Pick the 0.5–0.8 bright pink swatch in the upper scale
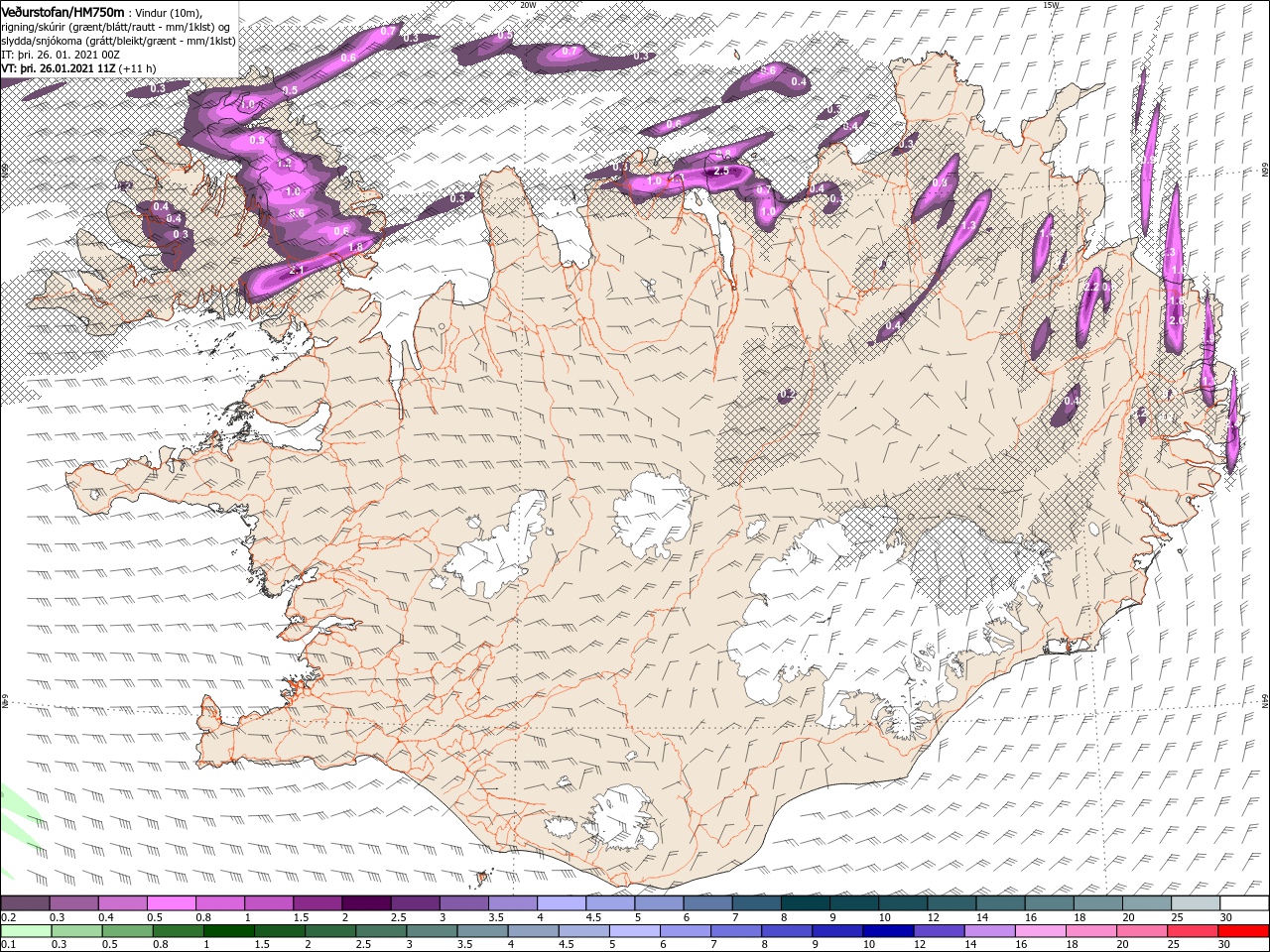The width and height of the screenshot is (1270, 952). click(x=172, y=903)
